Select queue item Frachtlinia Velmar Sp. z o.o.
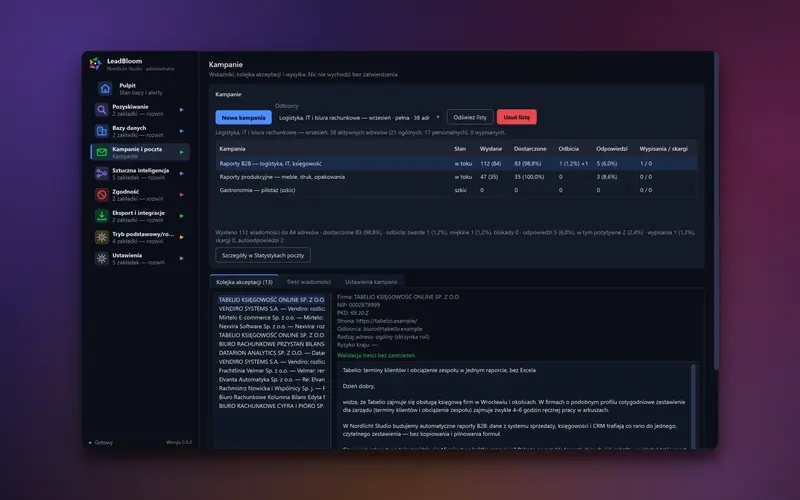 [x=271, y=370]
